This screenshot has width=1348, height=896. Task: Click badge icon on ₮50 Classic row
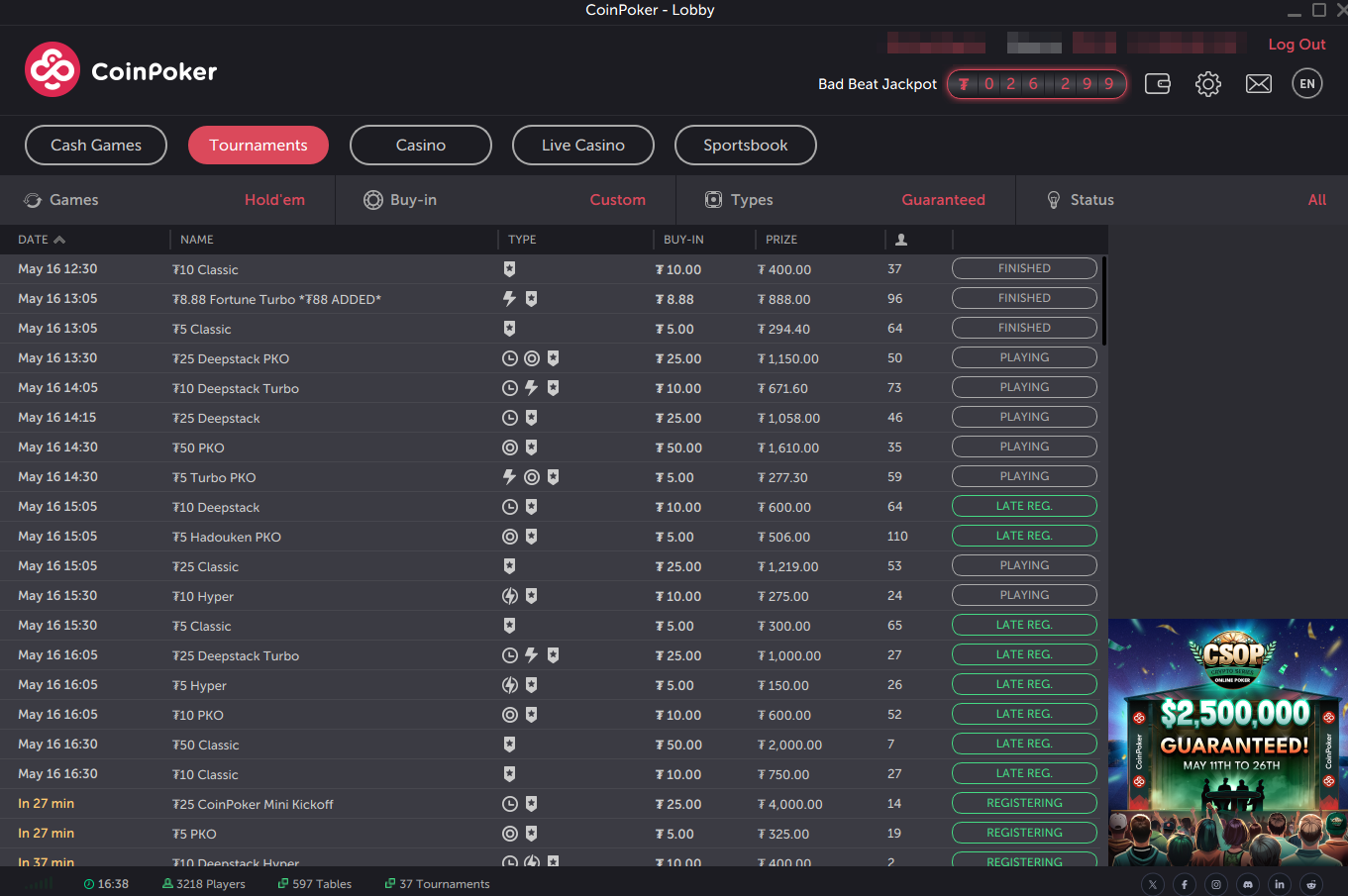click(x=509, y=745)
